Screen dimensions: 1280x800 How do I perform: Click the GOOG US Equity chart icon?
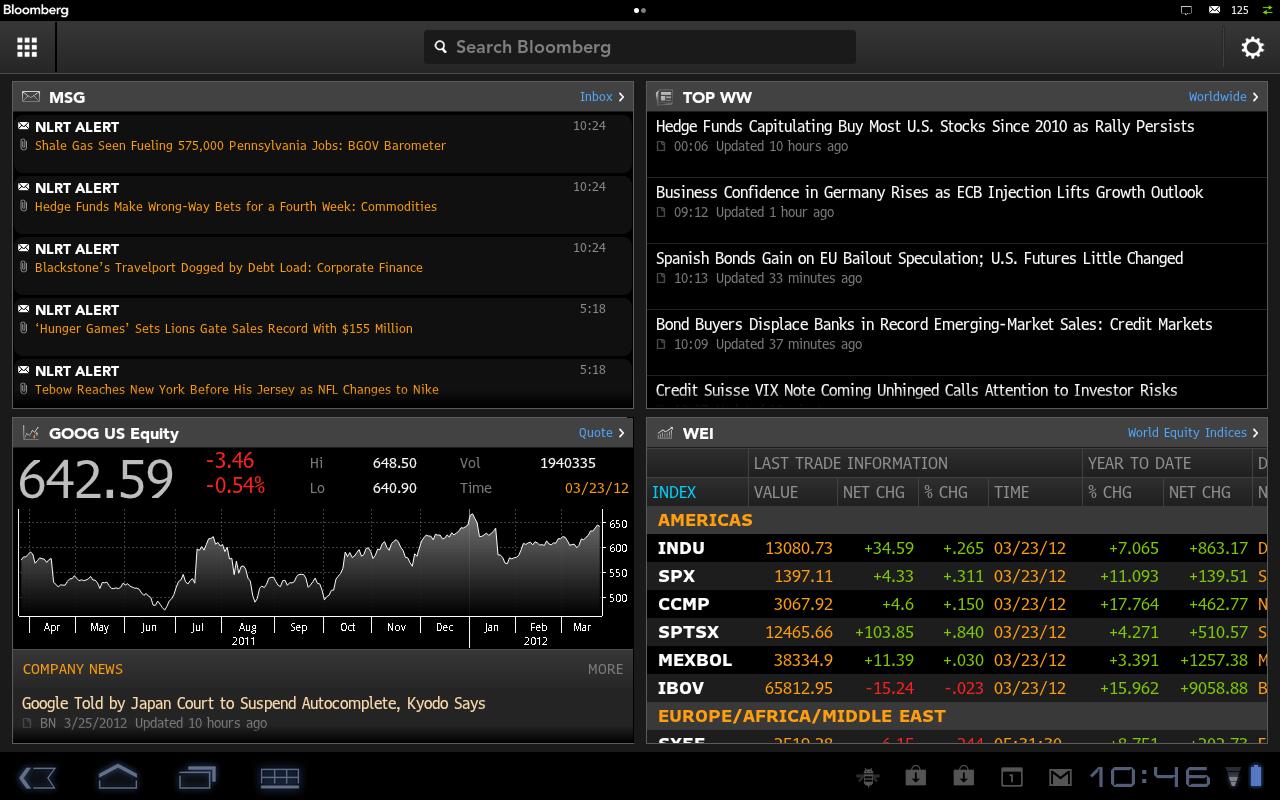(31, 433)
